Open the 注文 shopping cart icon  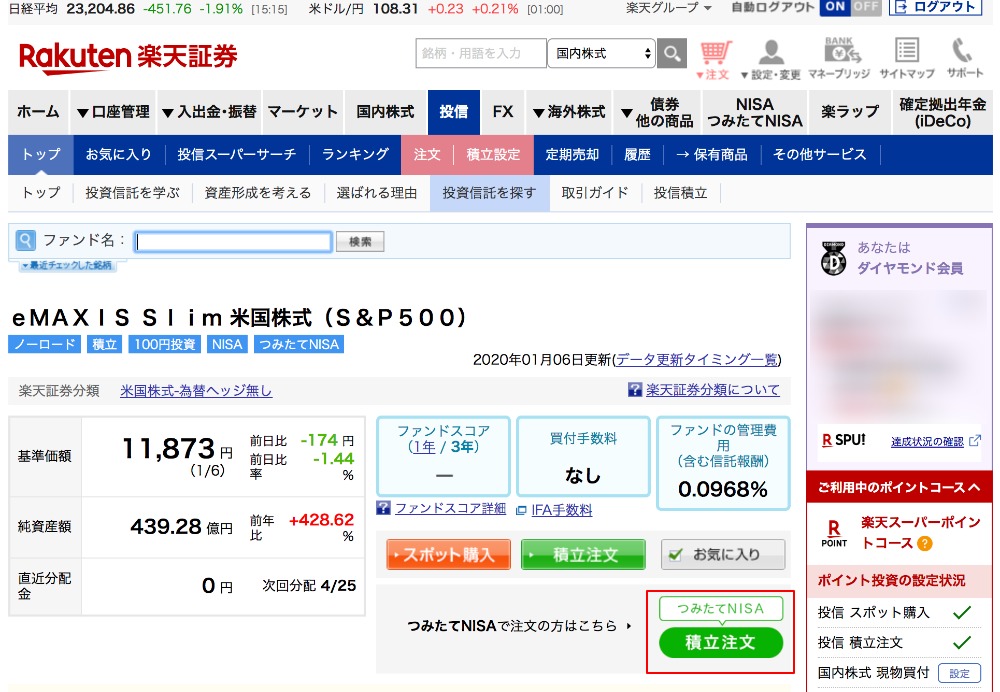coord(714,60)
